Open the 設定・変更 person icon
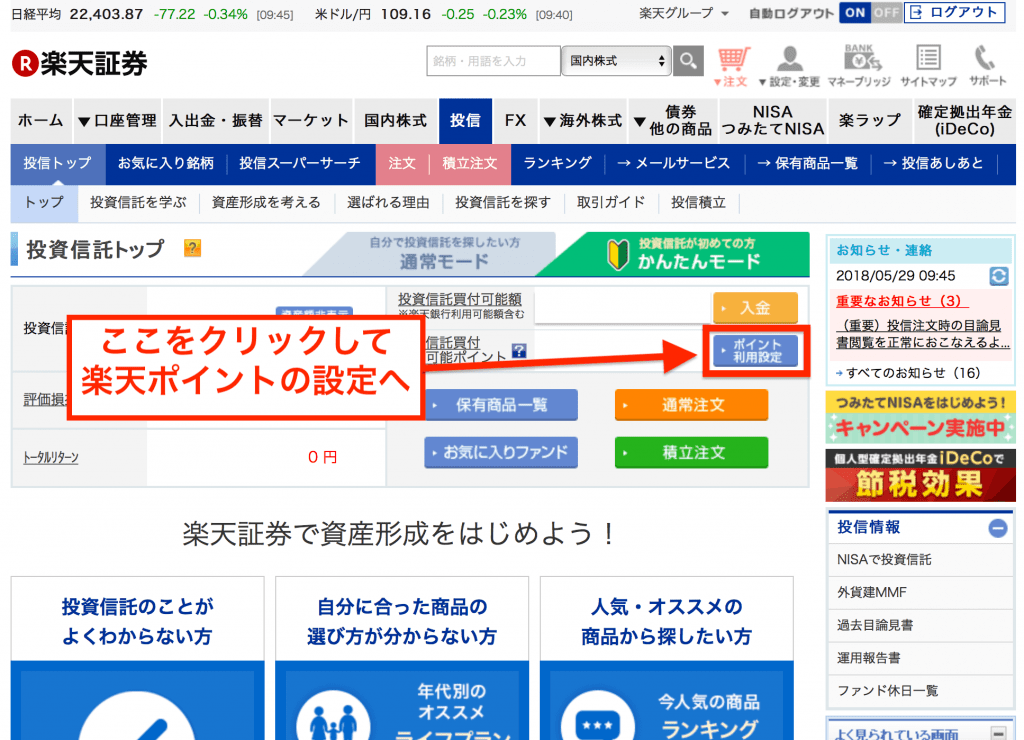The height and width of the screenshot is (740, 1024). [790, 67]
